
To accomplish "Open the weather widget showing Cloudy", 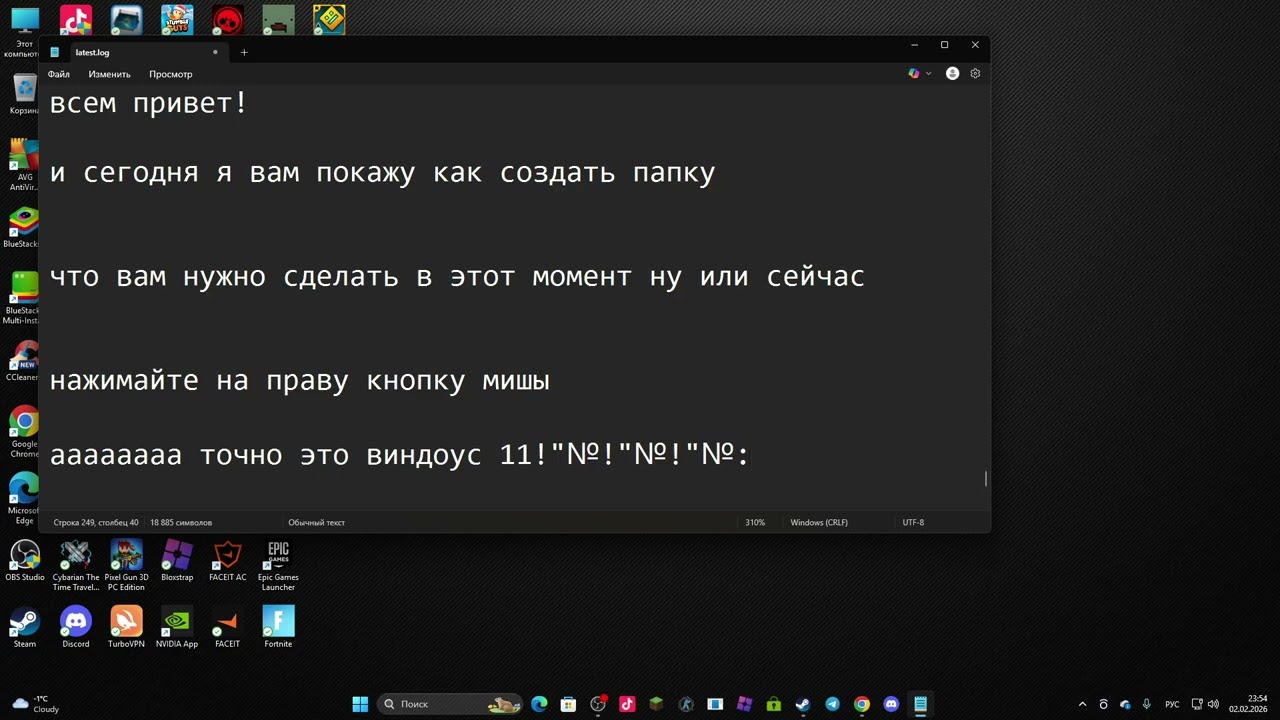I will click(x=36, y=704).
